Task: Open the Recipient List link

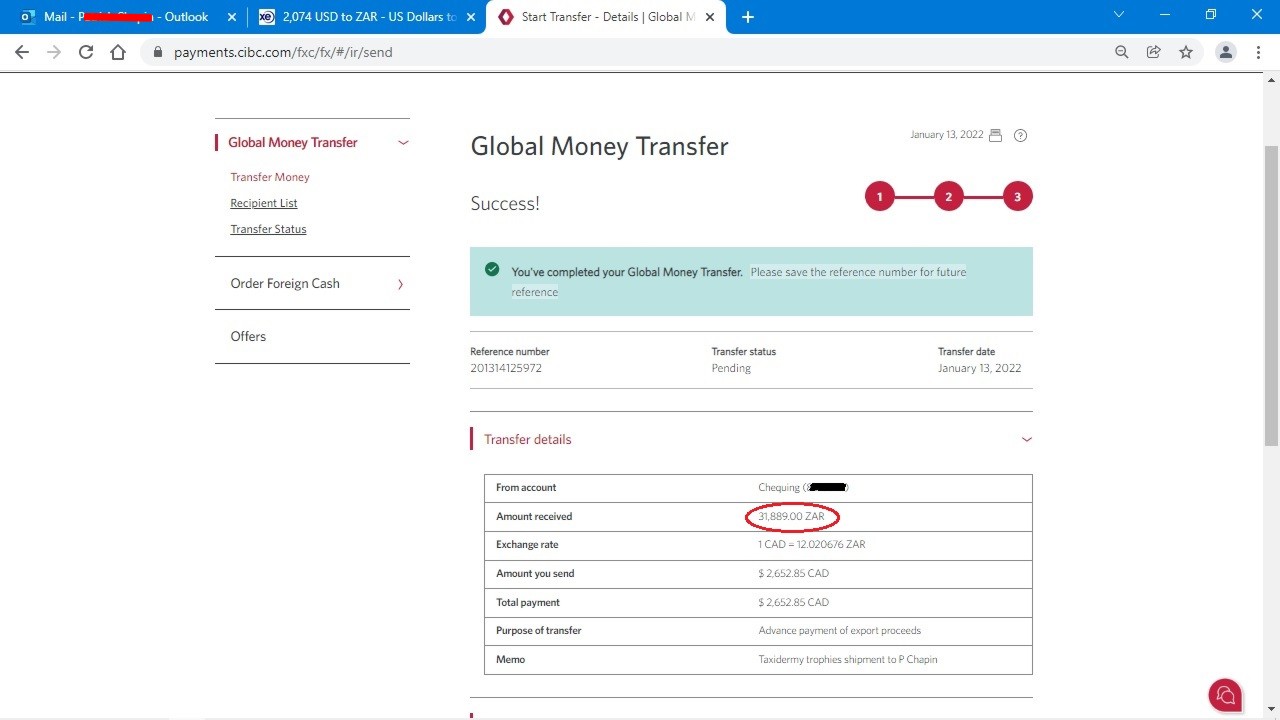Action: point(264,203)
